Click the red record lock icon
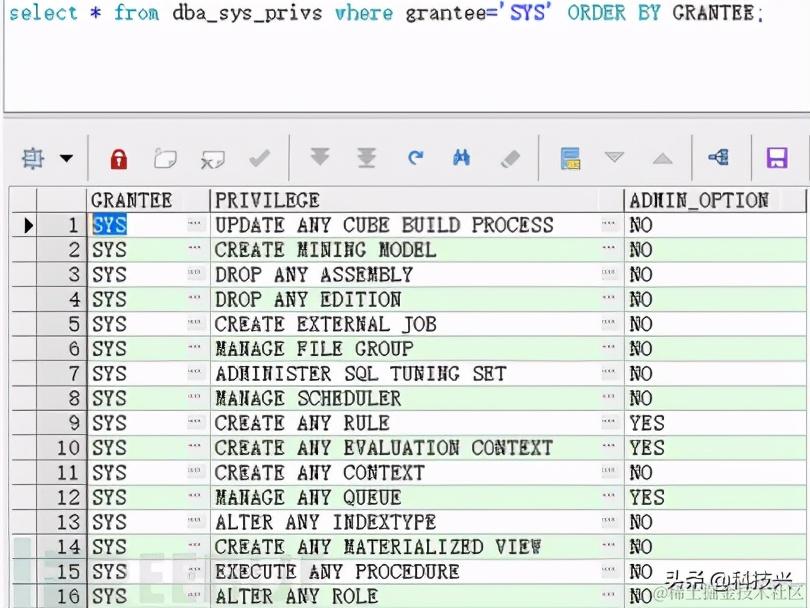The height and width of the screenshot is (608, 810). coord(118,158)
